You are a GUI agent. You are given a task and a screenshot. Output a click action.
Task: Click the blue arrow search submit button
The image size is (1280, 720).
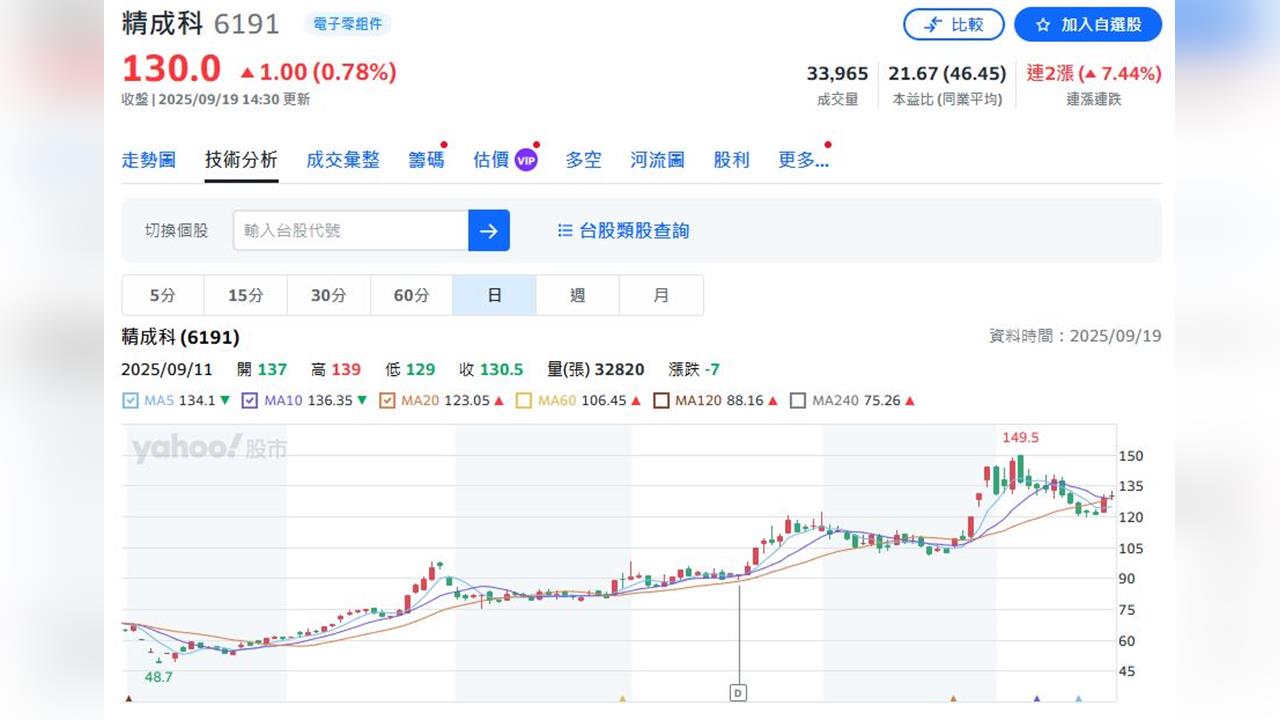(488, 231)
